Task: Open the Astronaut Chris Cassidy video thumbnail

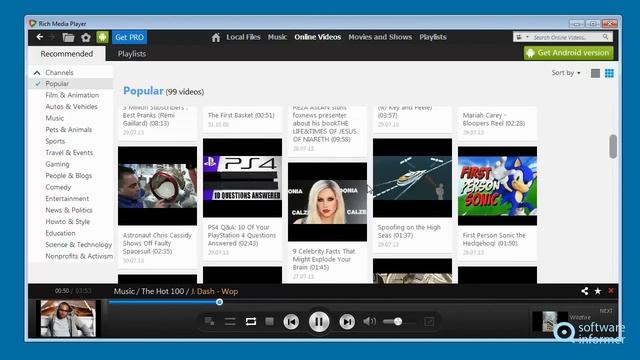Action: [x=158, y=186]
